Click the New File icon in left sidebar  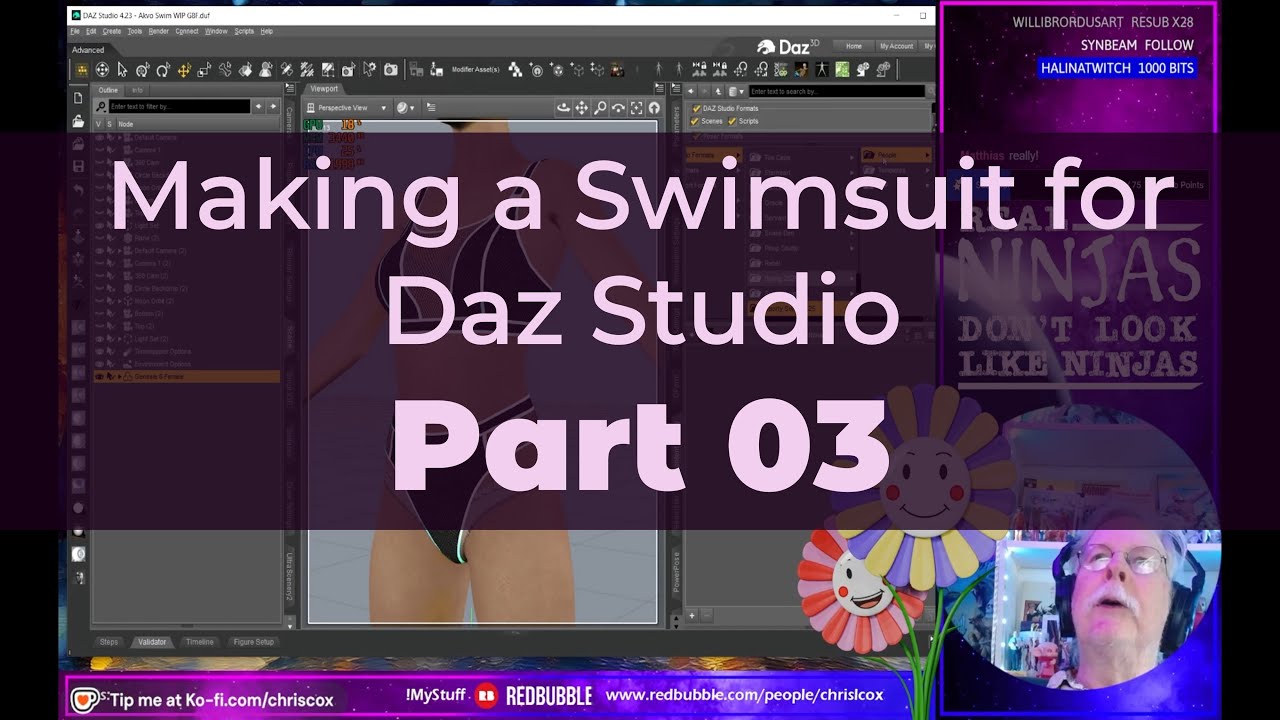[x=78, y=98]
